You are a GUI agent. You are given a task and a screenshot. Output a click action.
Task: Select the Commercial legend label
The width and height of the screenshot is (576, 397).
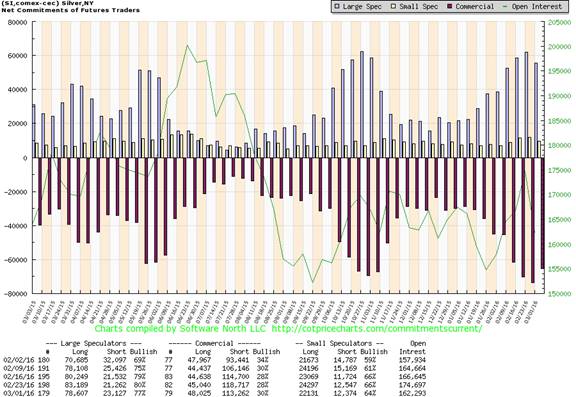475,7
